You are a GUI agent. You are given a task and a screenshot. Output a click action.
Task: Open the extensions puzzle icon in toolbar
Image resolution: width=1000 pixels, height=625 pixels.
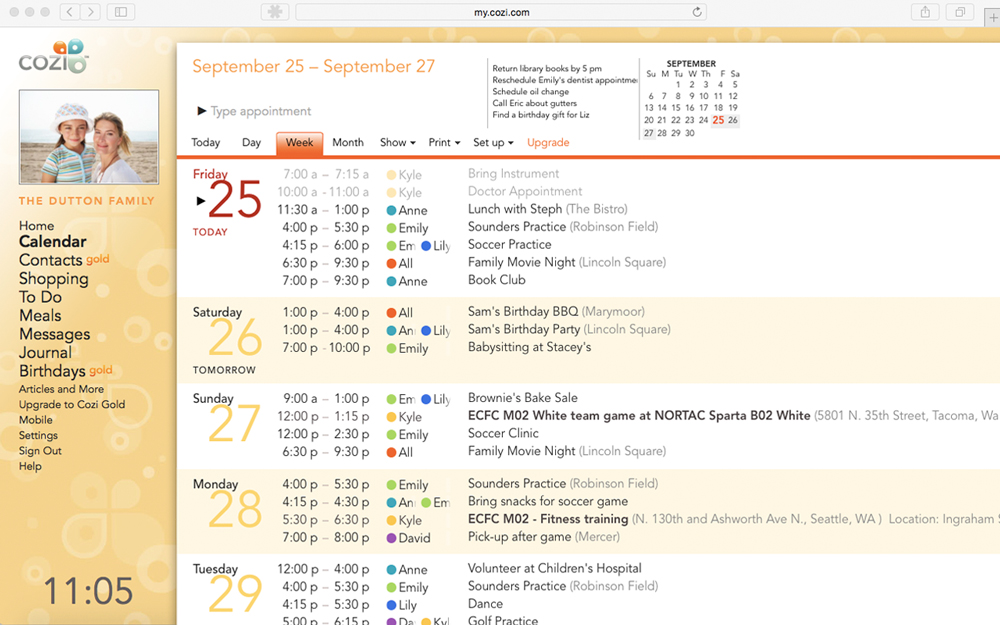click(275, 11)
